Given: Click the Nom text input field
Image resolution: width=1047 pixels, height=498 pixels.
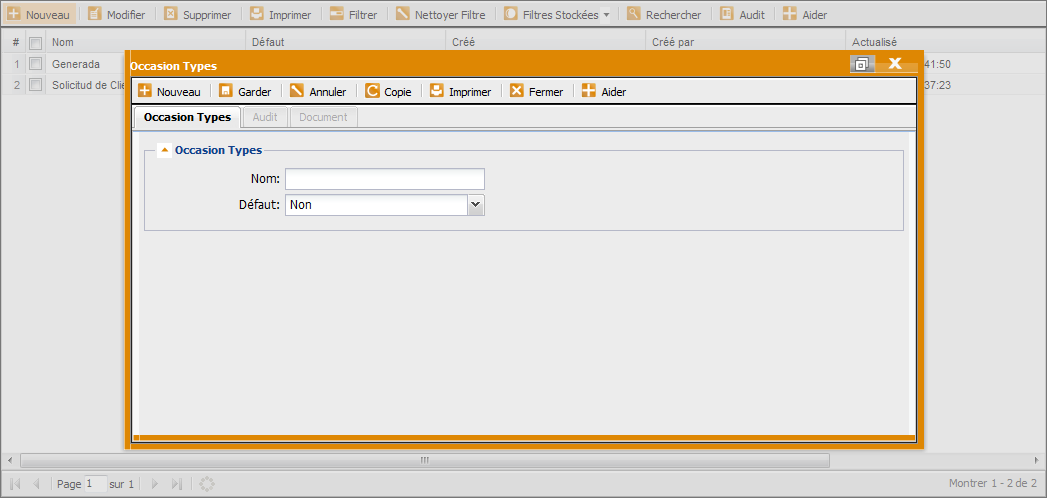Looking at the screenshot, I should [x=384, y=179].
